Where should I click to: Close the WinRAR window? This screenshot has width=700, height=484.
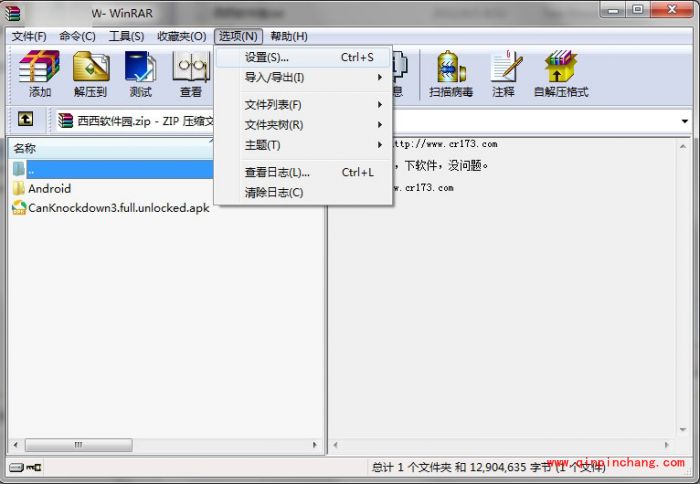[672, 9]
